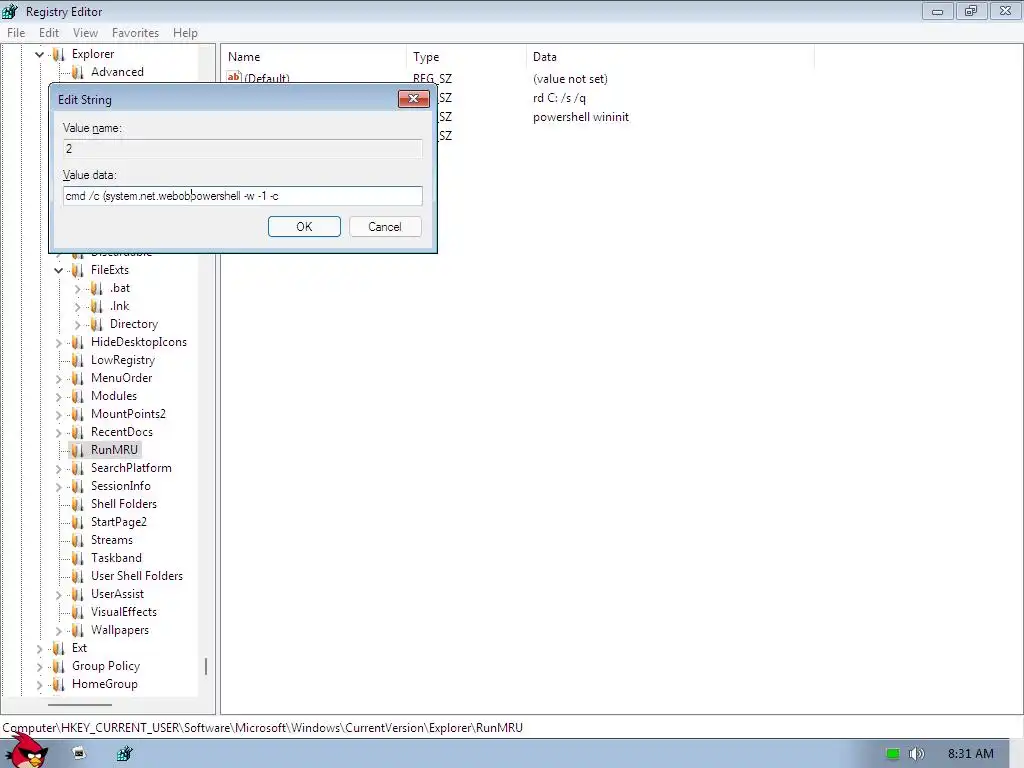The width and height of the screenshot is (1024, 768).
Task: Click the '(value not set)' data cell
Action: tap(570, 79)
